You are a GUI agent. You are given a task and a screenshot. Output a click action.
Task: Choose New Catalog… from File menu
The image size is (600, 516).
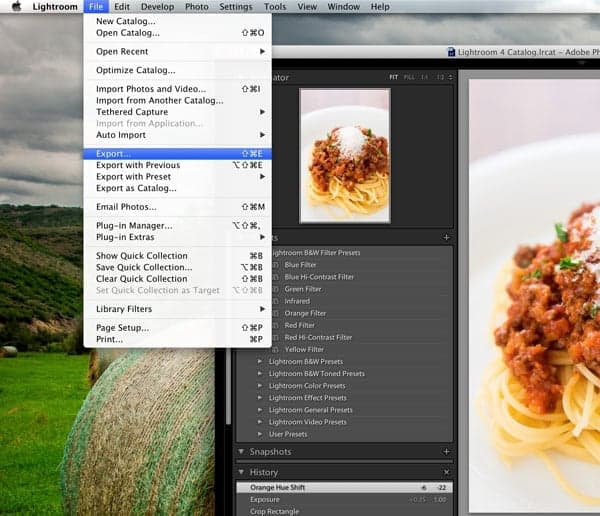[x=178, y=21]
